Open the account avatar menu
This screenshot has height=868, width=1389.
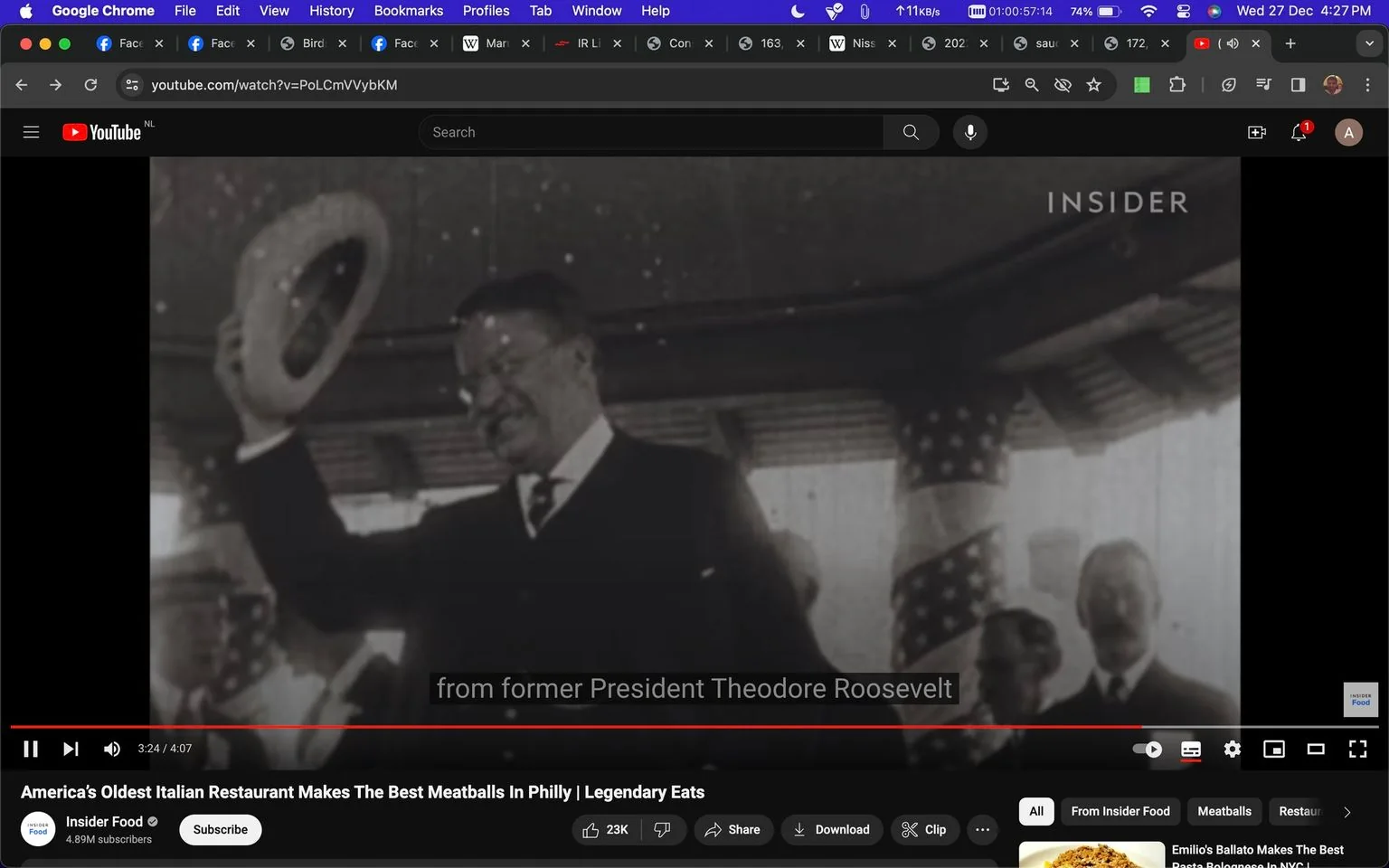1348,132
